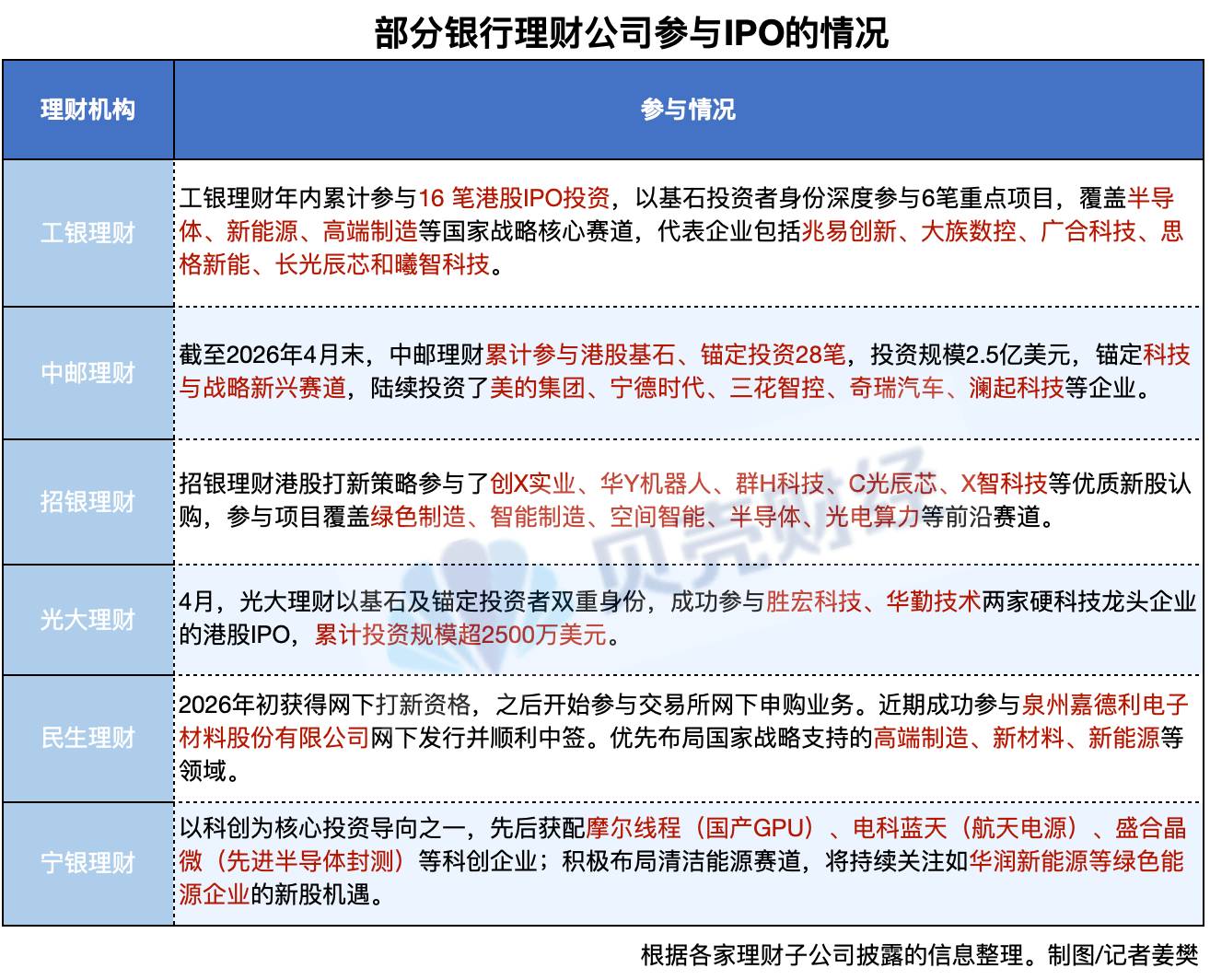The image size is (1210, 980).
Task: Click the text 累计投资规模超2500万美元
Action: point(461,635)
